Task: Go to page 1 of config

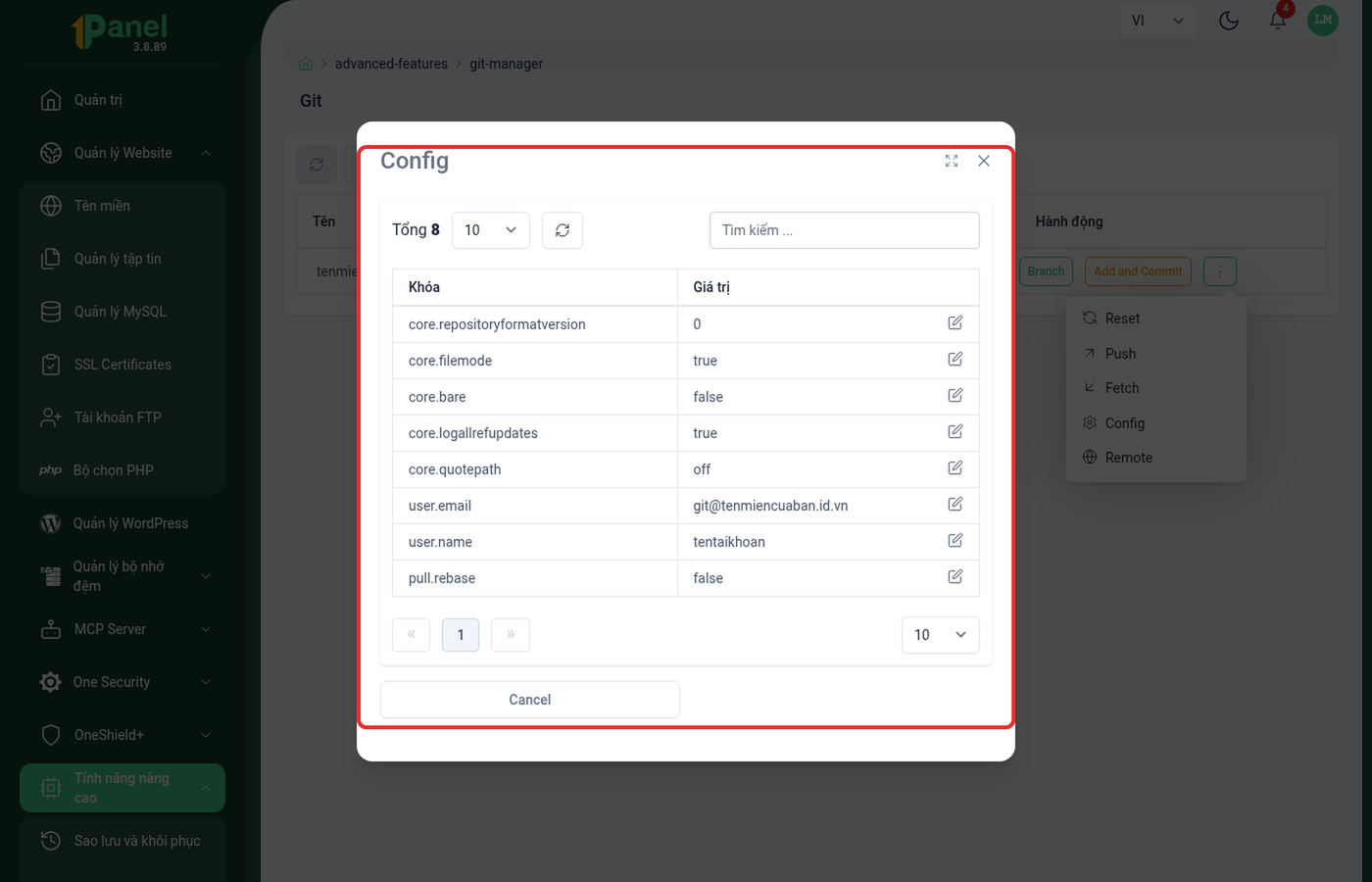Action: coord(461,635)
